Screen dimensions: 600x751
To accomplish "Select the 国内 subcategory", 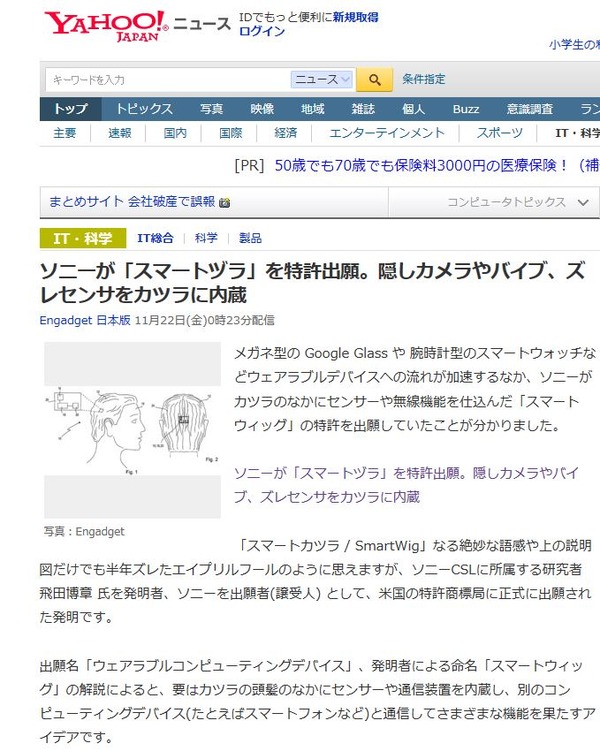I will [x=175, y=133].
